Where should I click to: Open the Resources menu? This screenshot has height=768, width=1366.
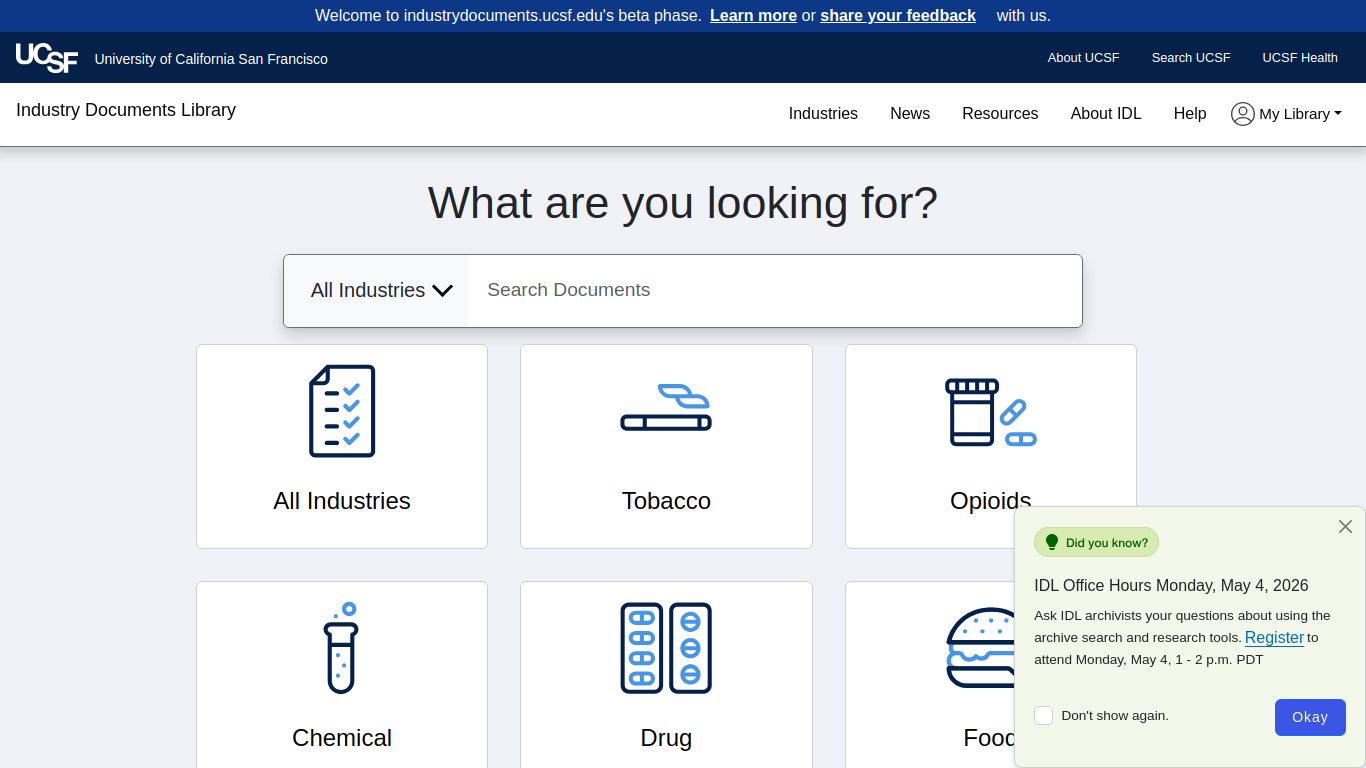[x=1000, y=114]
